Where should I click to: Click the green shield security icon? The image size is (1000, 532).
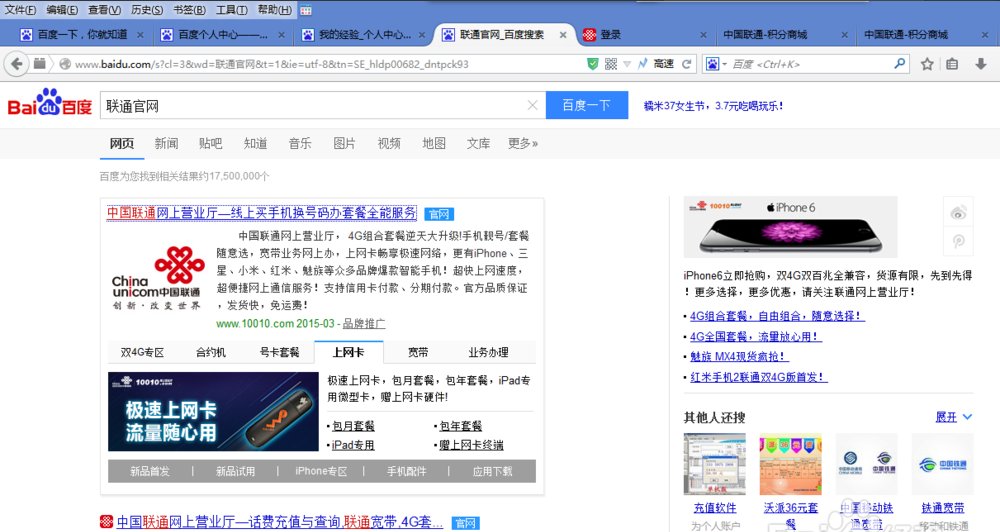[592, 64]
